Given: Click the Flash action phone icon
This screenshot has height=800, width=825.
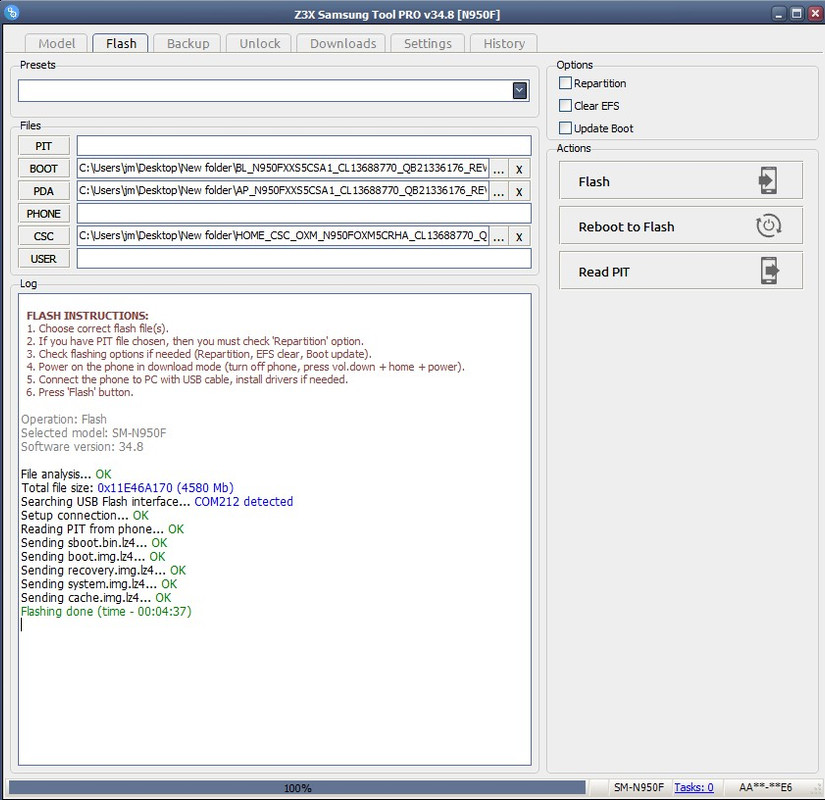Looking at the screenshot, I should 768,181.
